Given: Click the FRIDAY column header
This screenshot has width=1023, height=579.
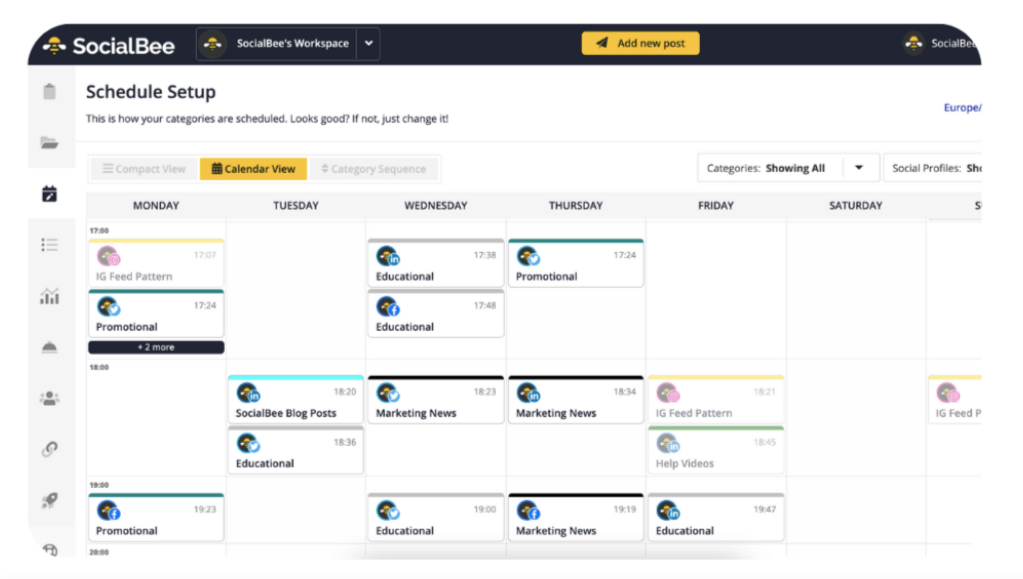Looking at the screenshot, I should 716,206.
